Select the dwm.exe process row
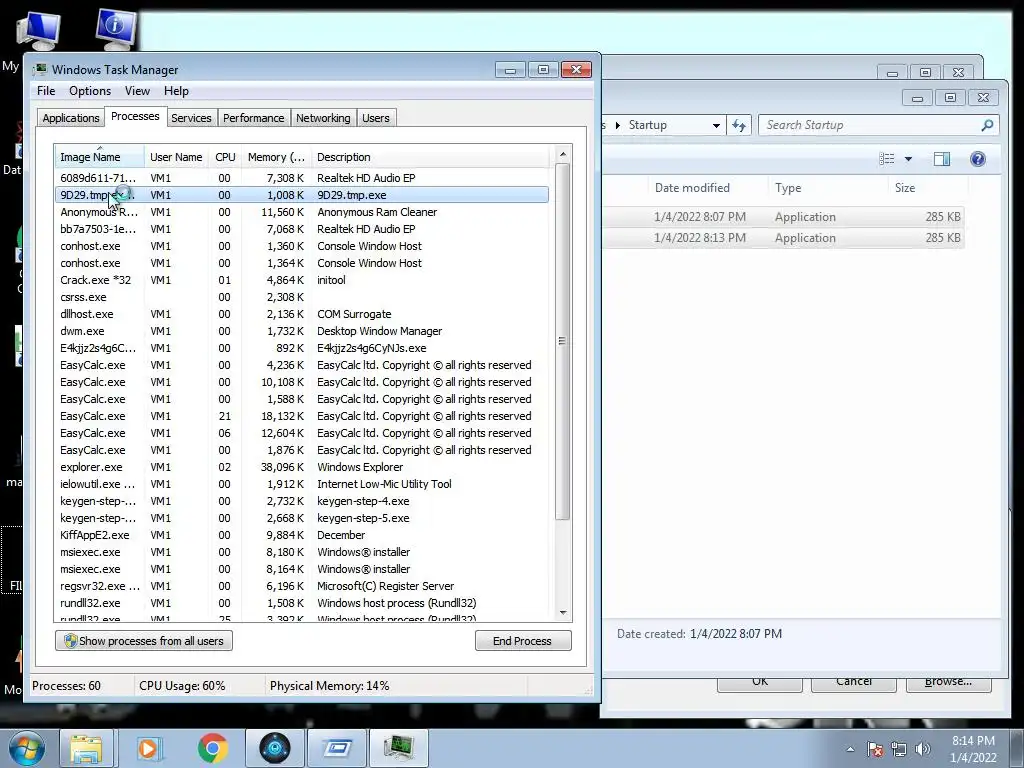This screenshot has width=1024, height=768. [301, 331]
